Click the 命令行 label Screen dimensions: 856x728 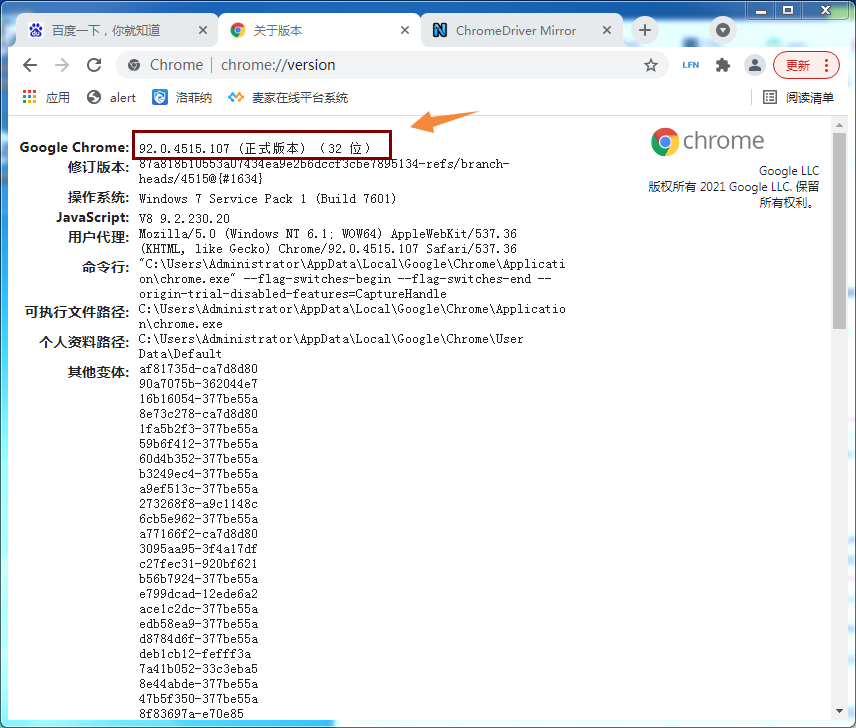point(105,267)
